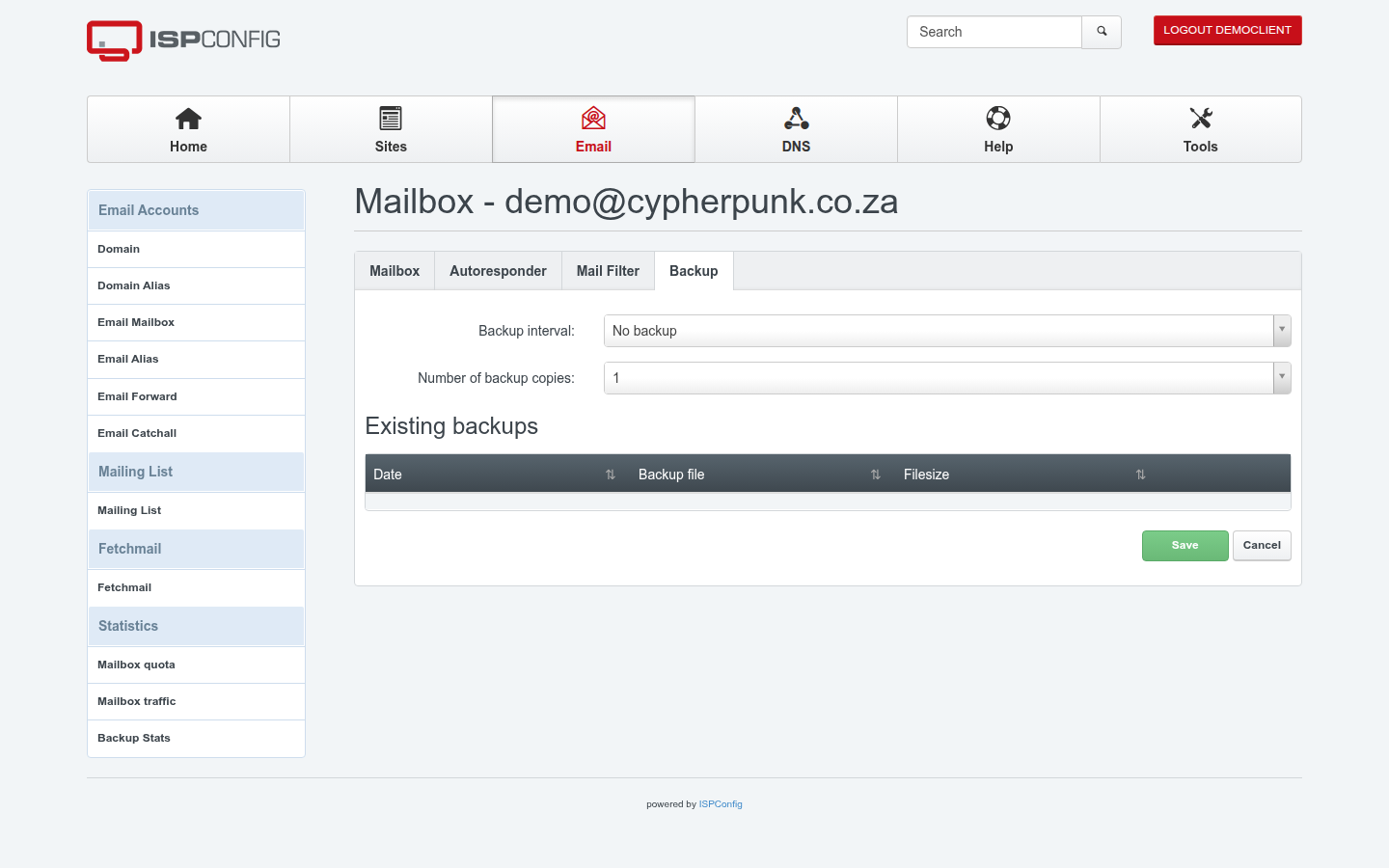The image size is (1389, 868).
Task: Sort backups by Backup file arrows
Action: [875, 475]
